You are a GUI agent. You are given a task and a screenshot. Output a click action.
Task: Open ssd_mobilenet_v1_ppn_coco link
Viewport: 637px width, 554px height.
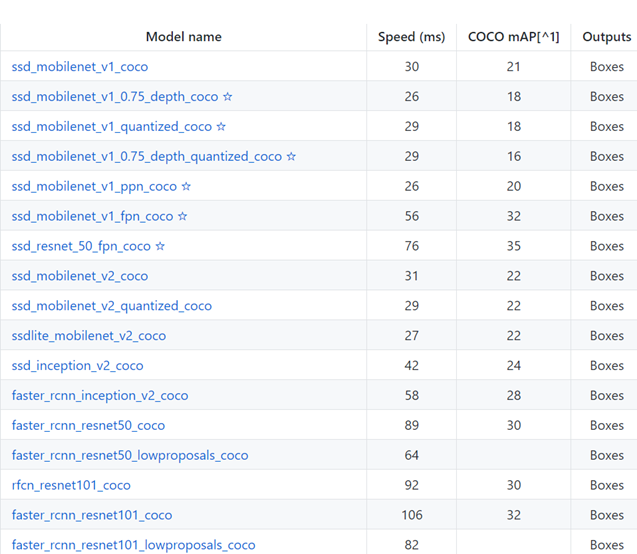pos(94,186)
